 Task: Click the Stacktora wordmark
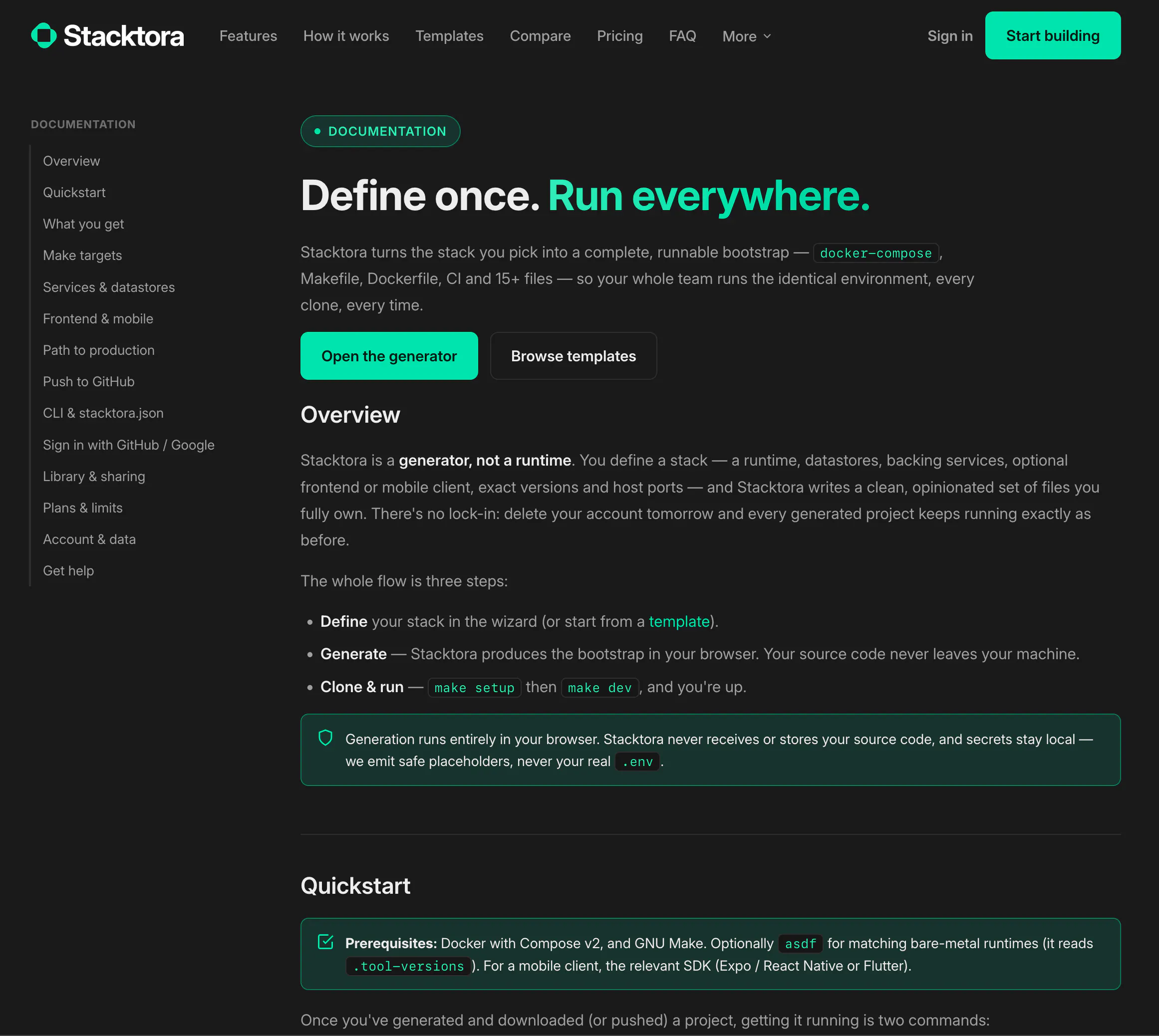click(124, 36)
